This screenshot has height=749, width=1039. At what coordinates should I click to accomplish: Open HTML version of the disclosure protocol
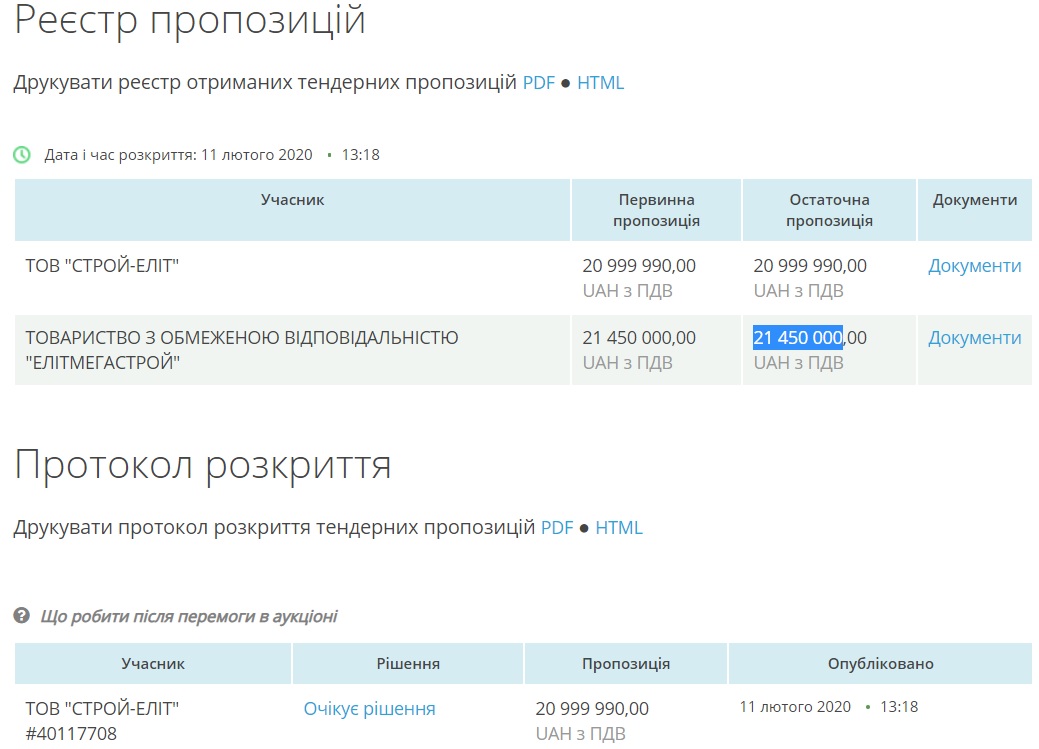619,528
